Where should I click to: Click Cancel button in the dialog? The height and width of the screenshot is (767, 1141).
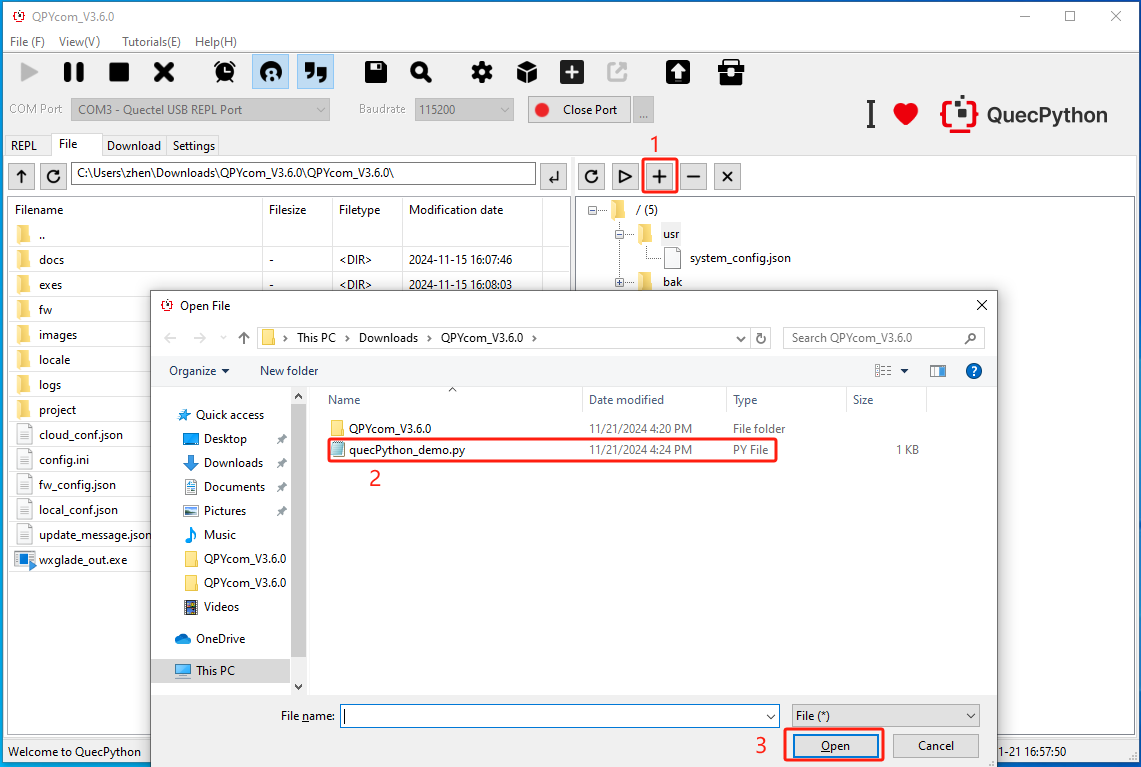935,746
